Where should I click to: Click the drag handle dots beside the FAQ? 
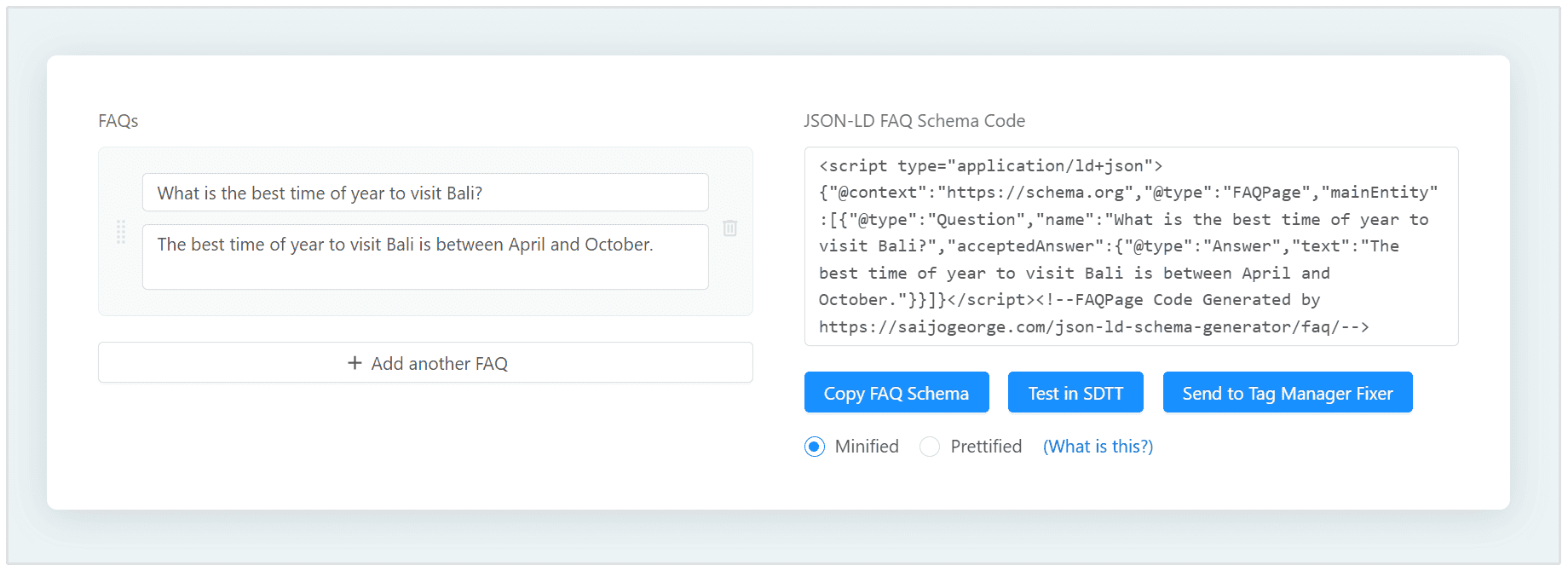coord(121,233)
